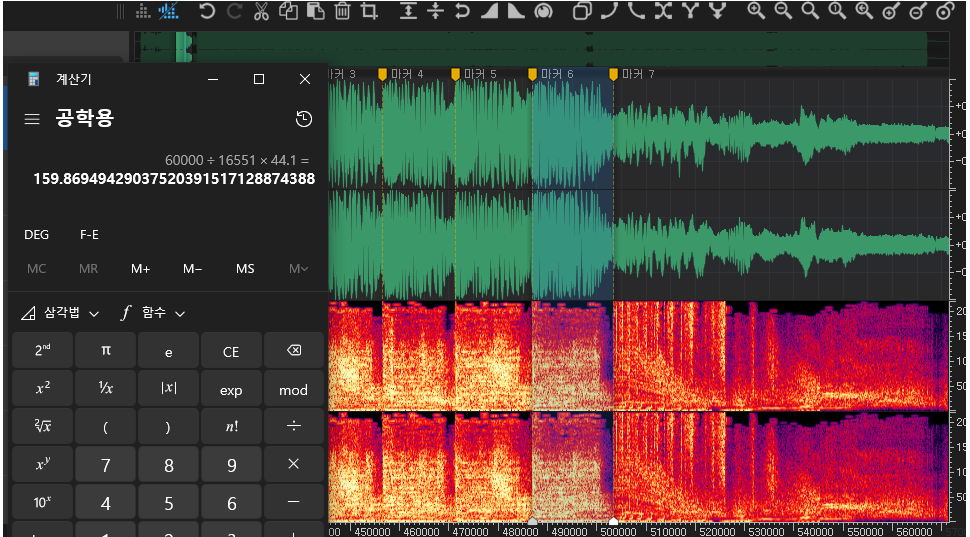Crop audio to selection using crop icon
The width and height of the screenshot is (970, 537).
click(370, 11)
